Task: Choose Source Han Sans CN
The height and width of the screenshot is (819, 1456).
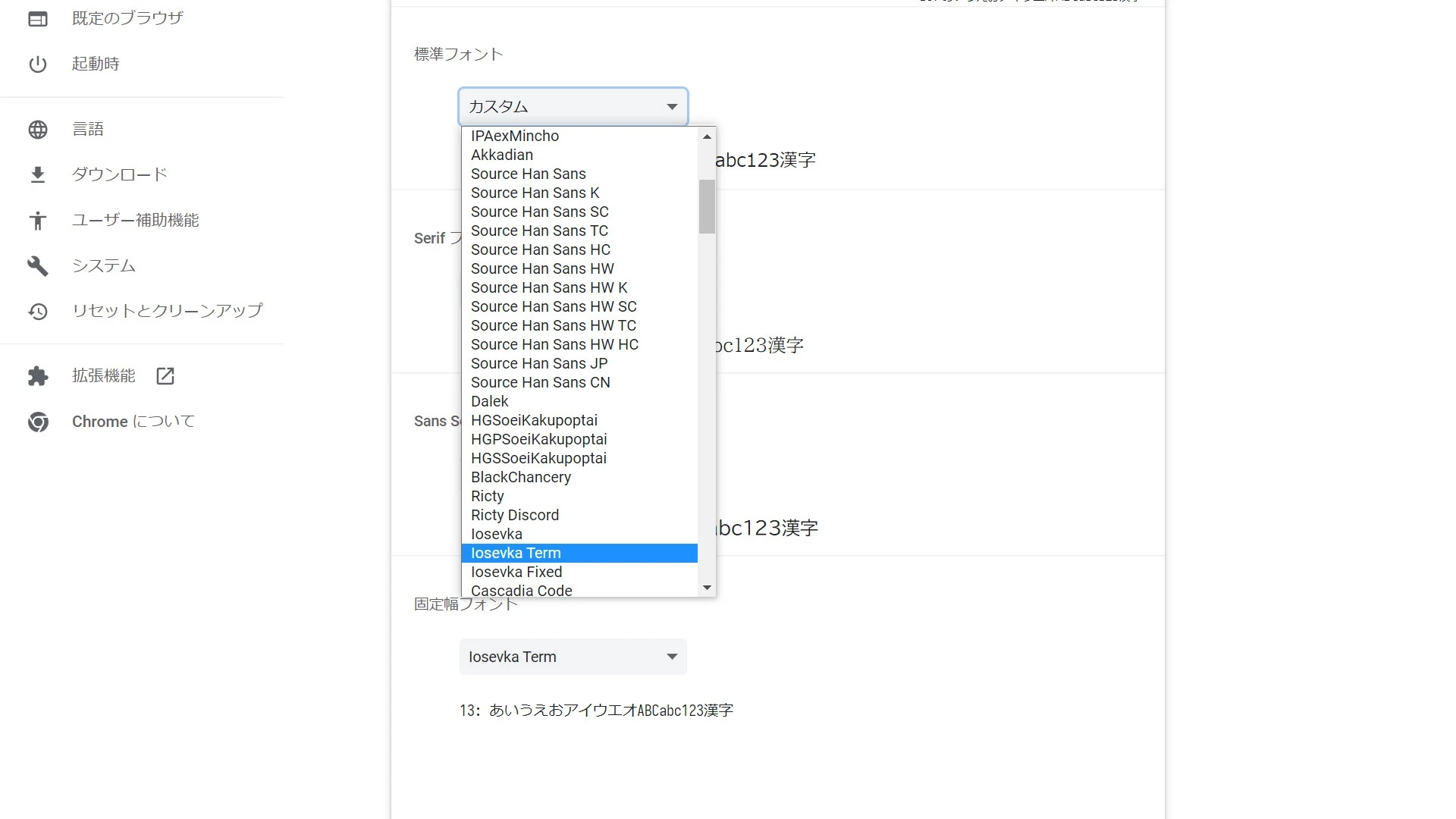Action: click(579, 382)
